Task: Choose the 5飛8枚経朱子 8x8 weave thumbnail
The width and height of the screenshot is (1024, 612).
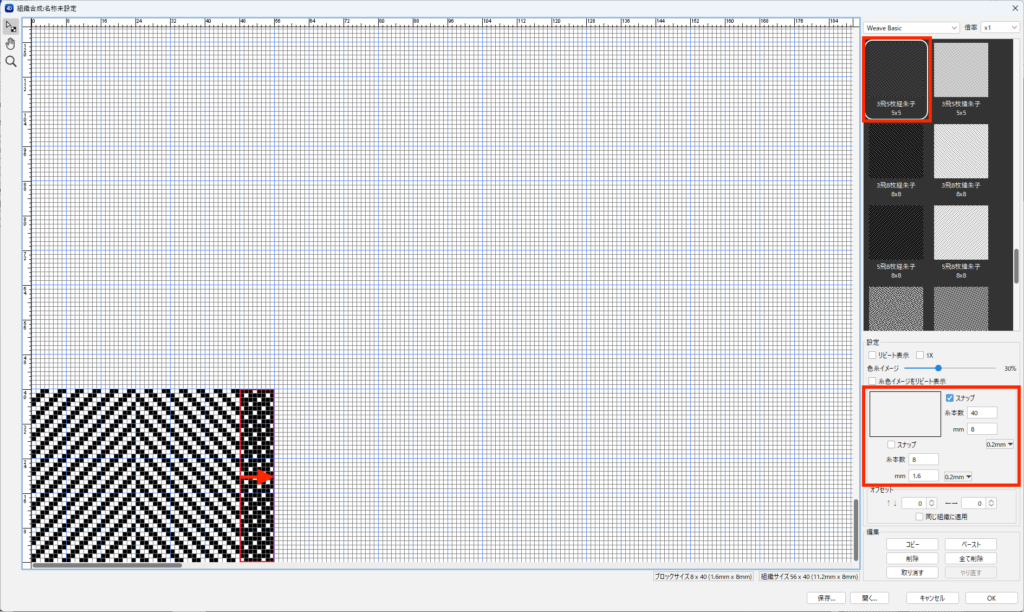Action: click(x=896, y=242)
